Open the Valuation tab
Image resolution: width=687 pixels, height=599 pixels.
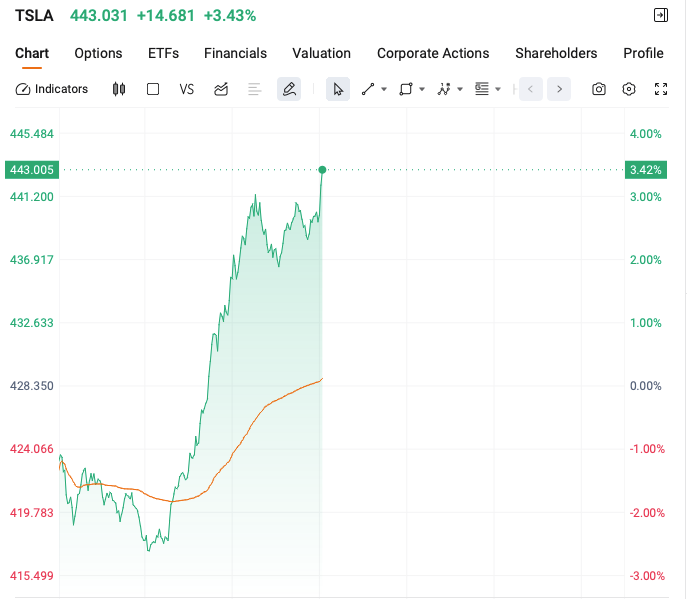tap(322, 53)
